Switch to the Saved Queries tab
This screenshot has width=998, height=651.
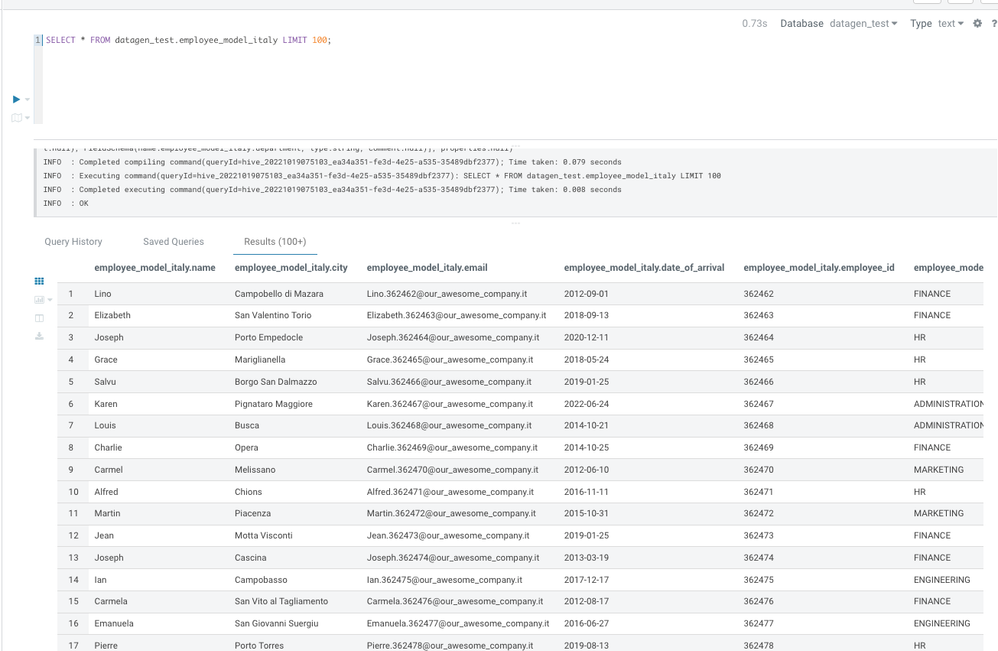coord(173,242)
